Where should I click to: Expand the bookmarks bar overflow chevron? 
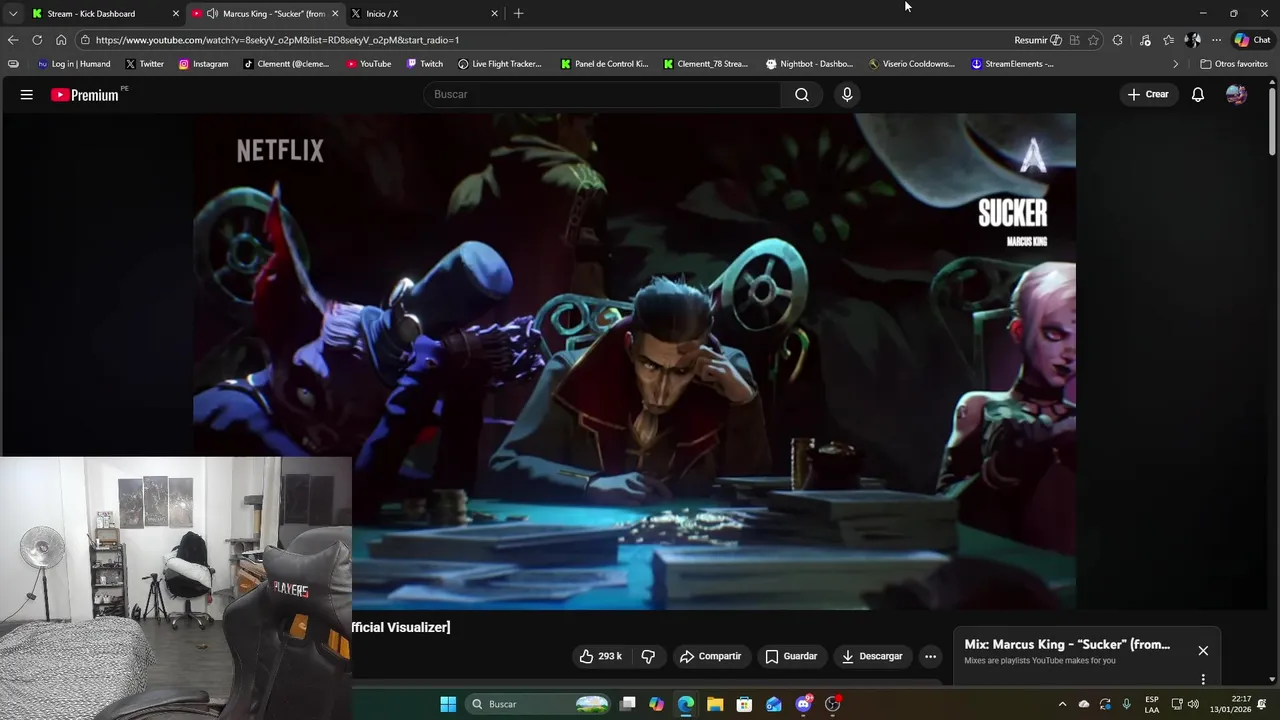click(1176, 64)
